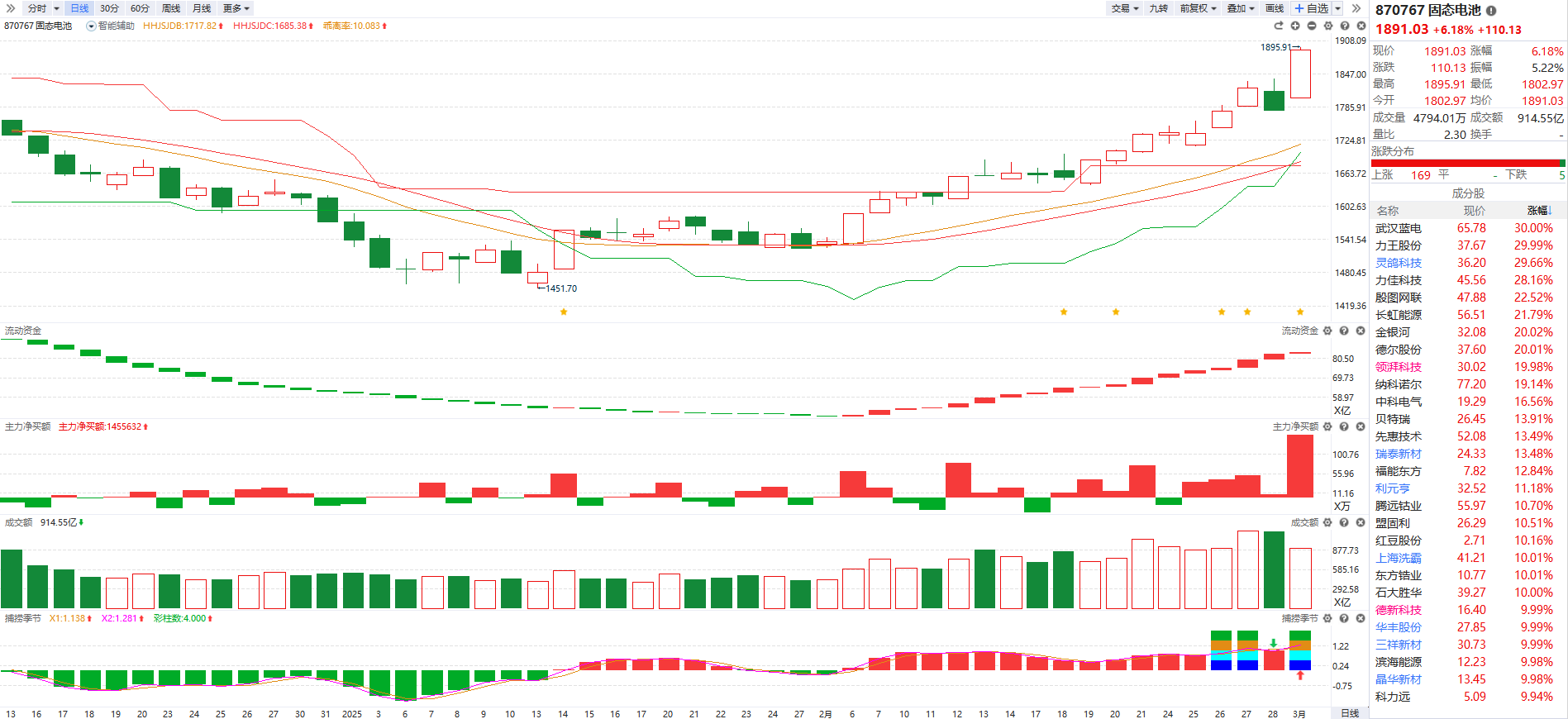Toggle the 智能辅助 smart assist option
Image resolution: width=1568 pixels, height=719 pixels.
pyautogui.click(x=111, y=26)
